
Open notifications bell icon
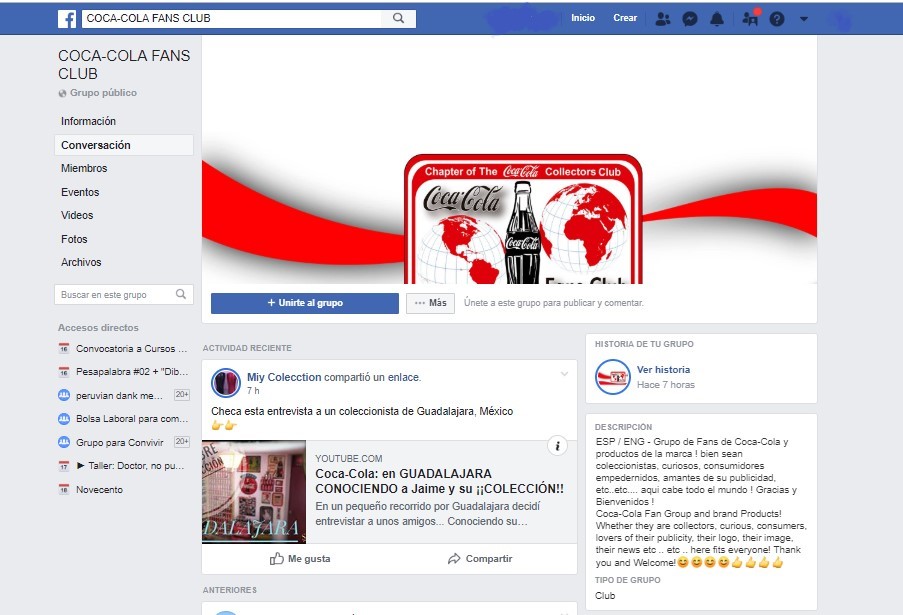coord(716,19)
